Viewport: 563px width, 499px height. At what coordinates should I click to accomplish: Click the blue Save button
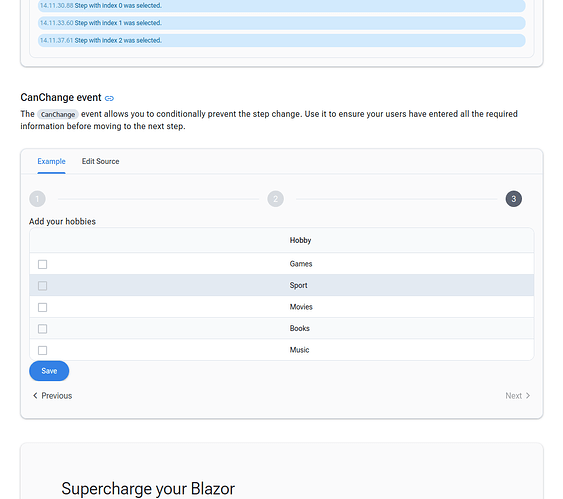coord(49,371)
